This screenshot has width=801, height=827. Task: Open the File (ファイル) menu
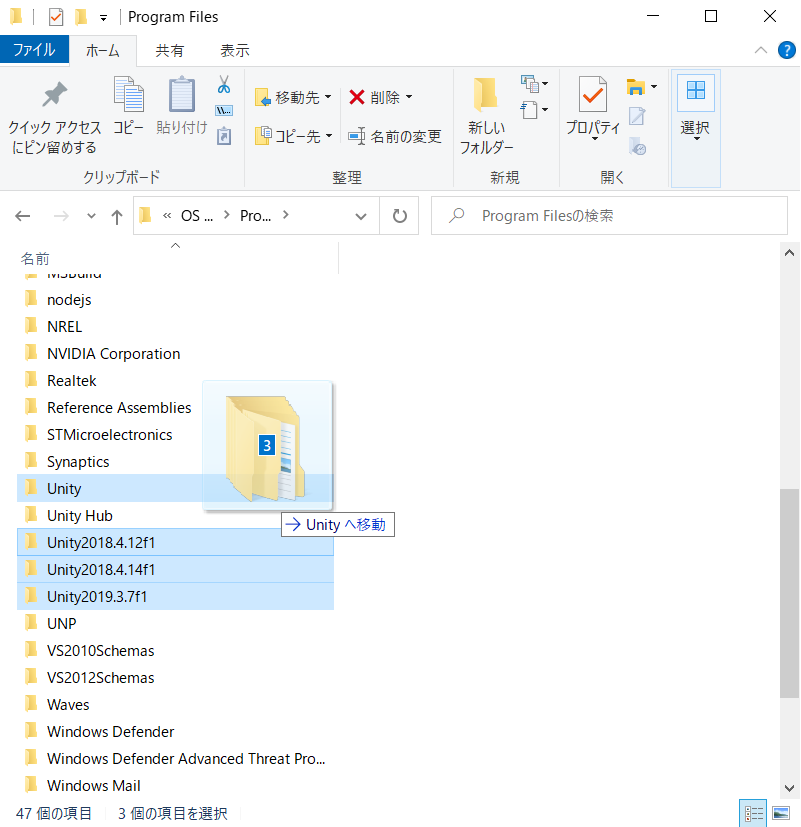coord(34,50)
